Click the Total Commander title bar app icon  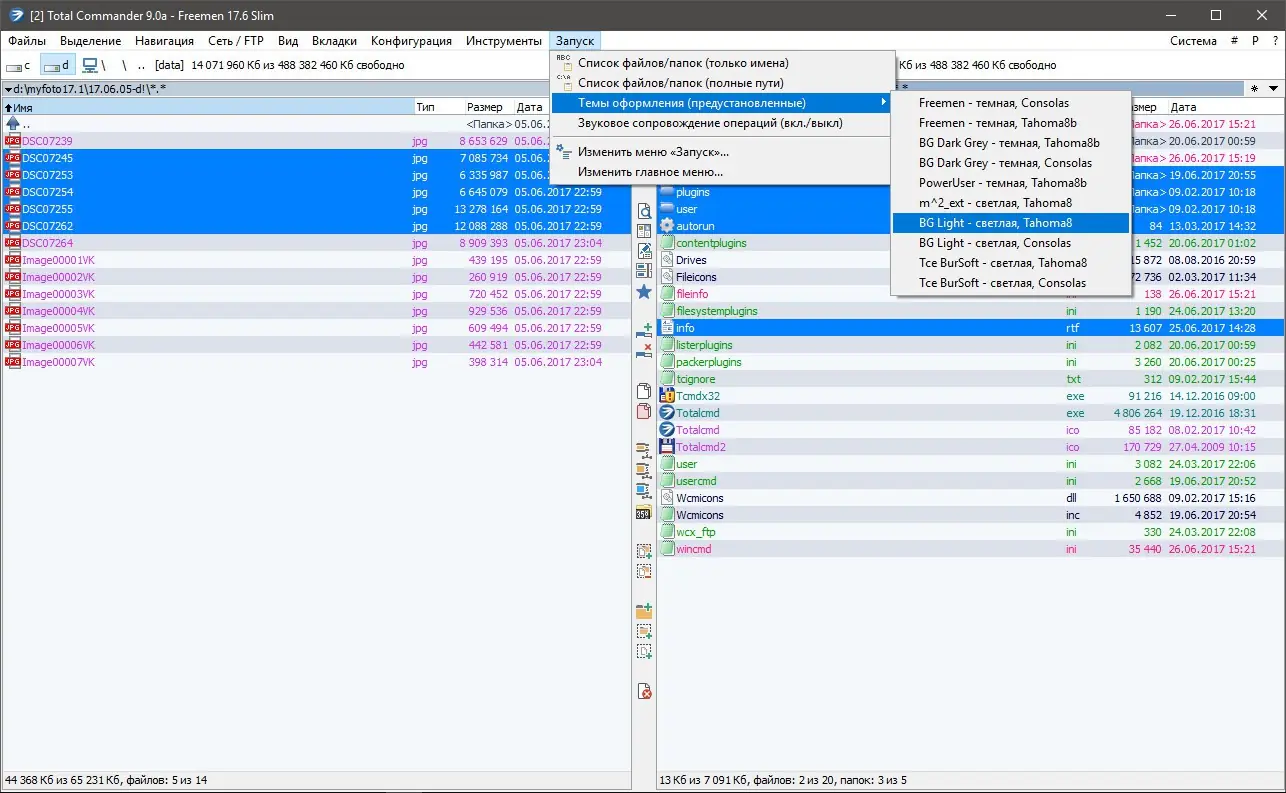pos(16,15)
